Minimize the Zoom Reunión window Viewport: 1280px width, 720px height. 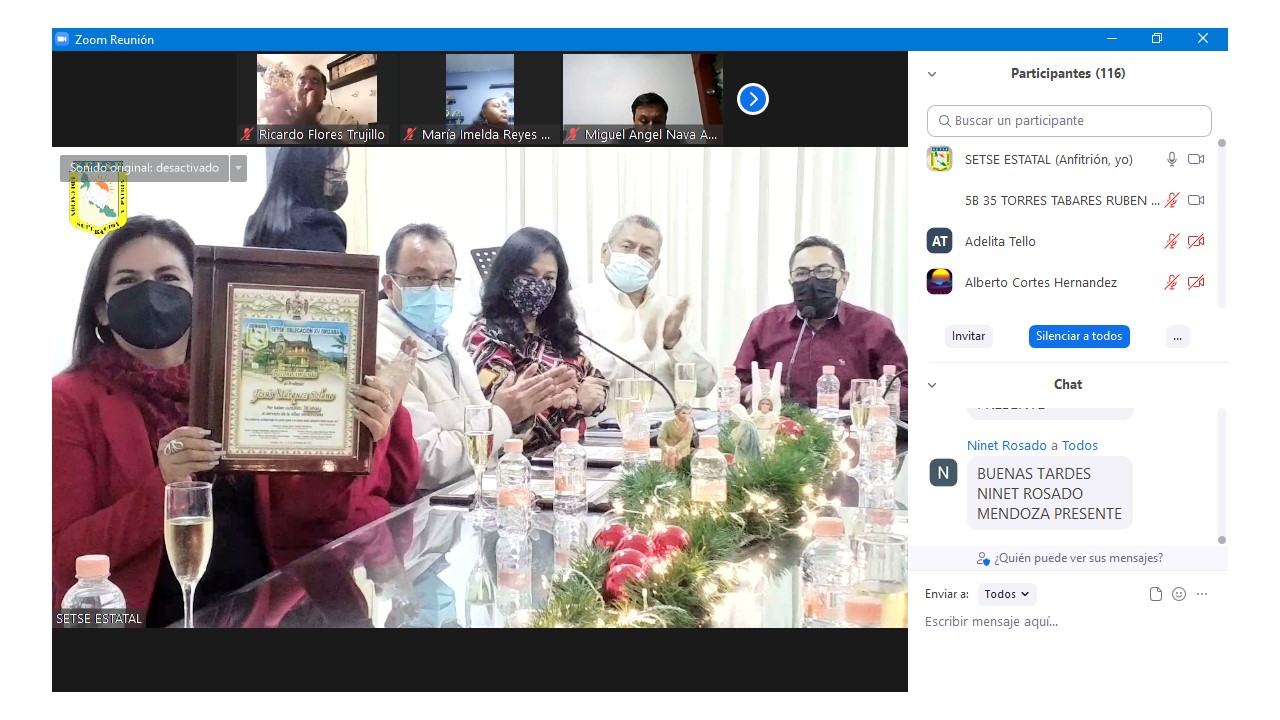click(x=1112, y=39)
